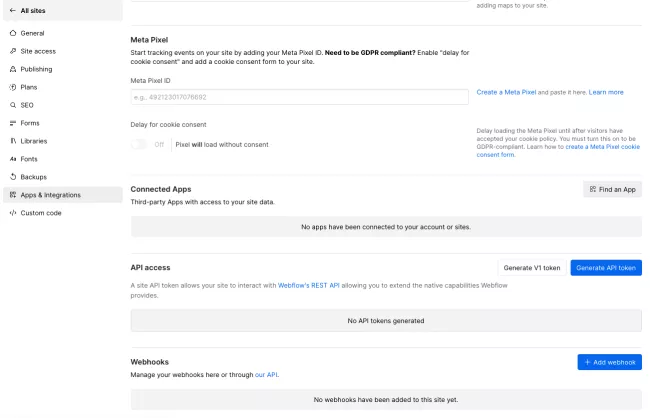Click the General home icon
This screenshot has height=418, width=650.
13,33
